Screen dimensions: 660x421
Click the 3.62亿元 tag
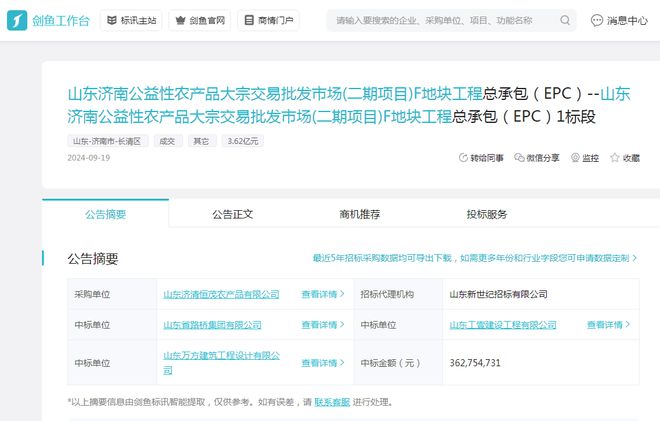click(243, 141)
